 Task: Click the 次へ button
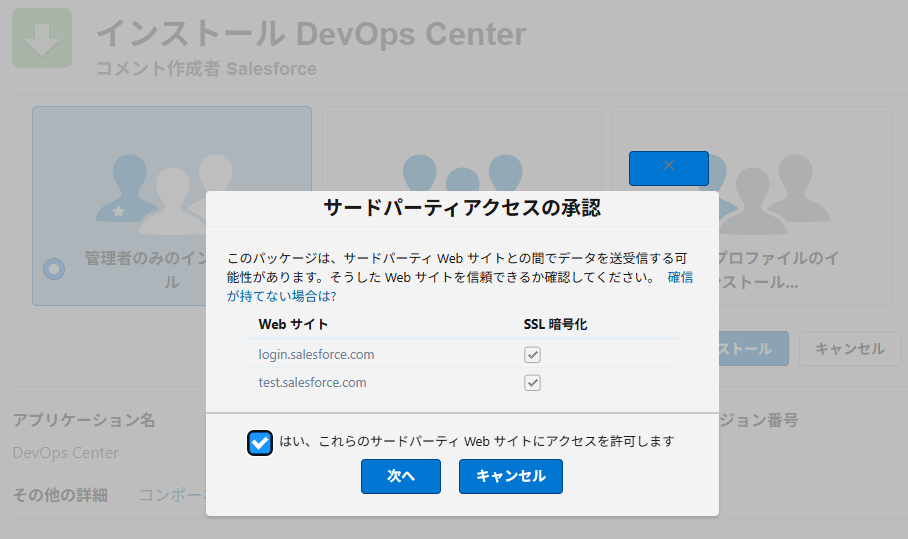click(401, 476)
